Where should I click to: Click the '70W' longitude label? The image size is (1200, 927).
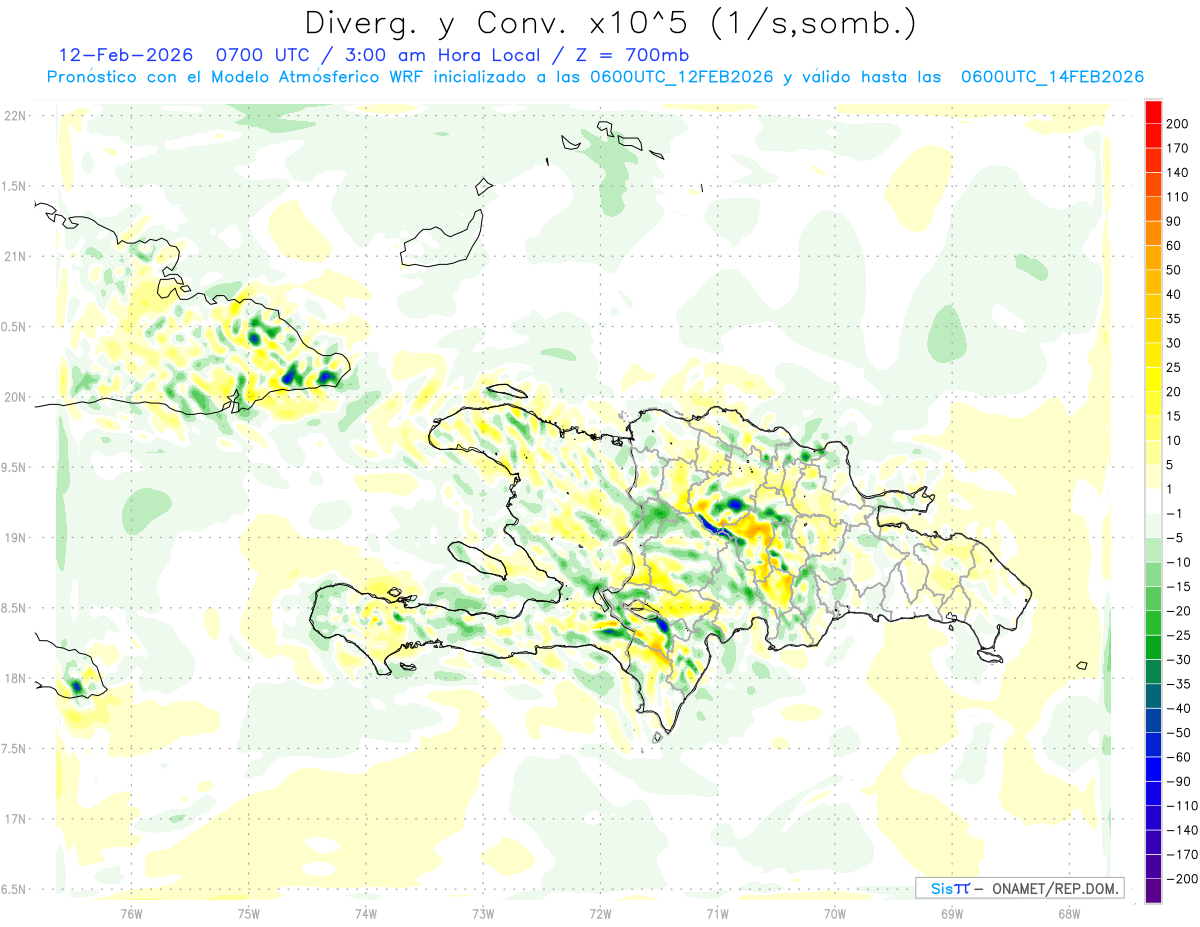tap(834, 914)
